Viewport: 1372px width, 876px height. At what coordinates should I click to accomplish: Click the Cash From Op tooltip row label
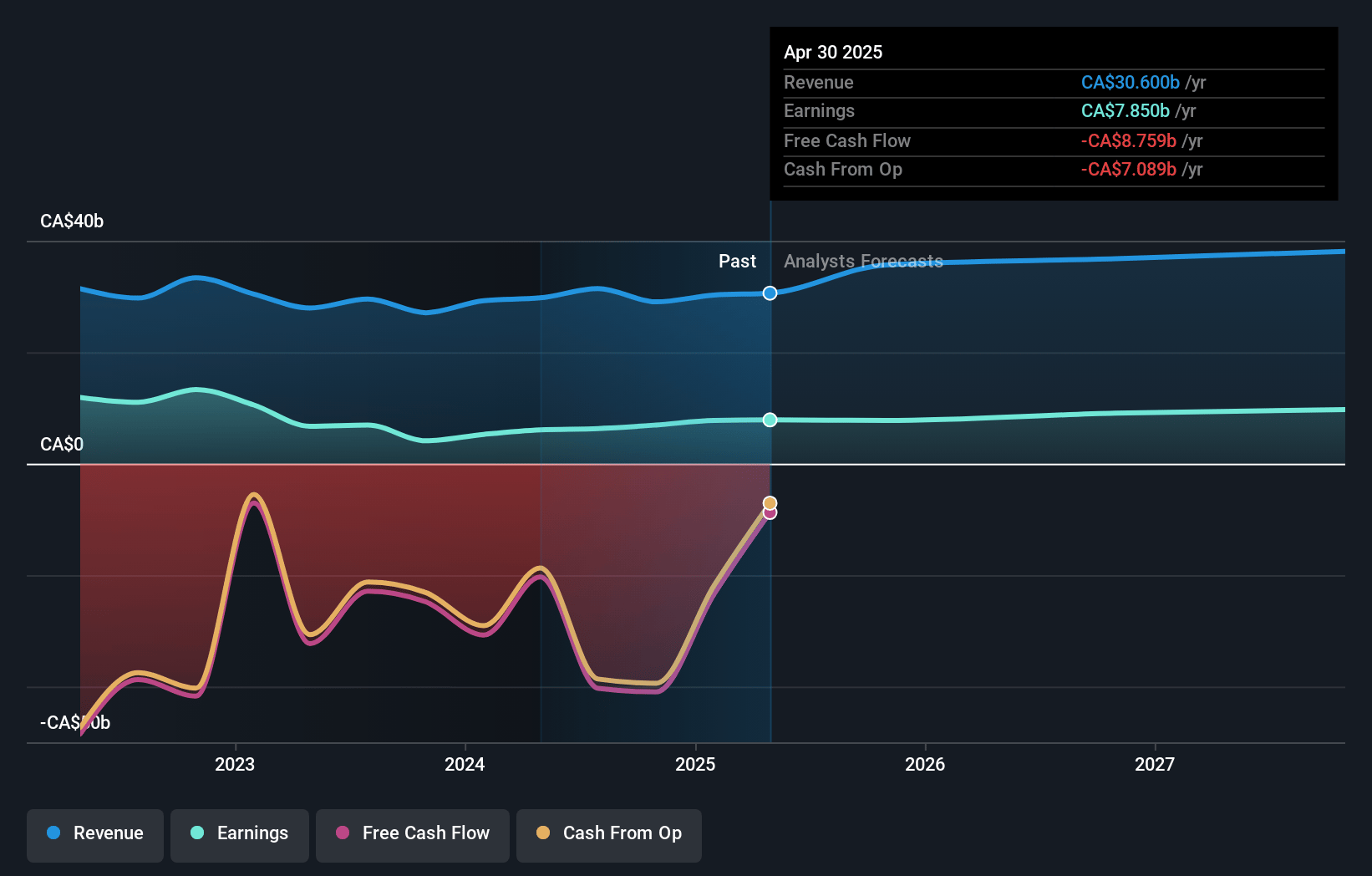click(843, 169)
